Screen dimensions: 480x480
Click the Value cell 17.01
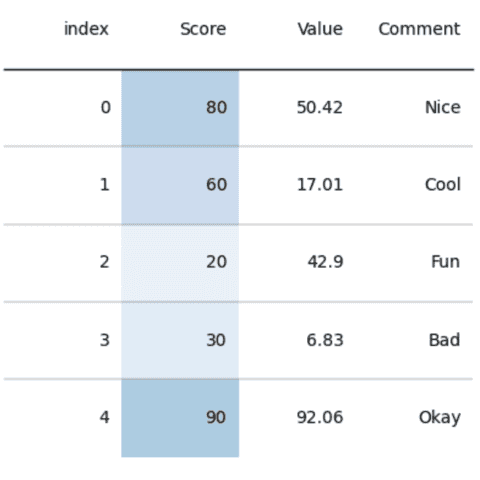(319, 185)
